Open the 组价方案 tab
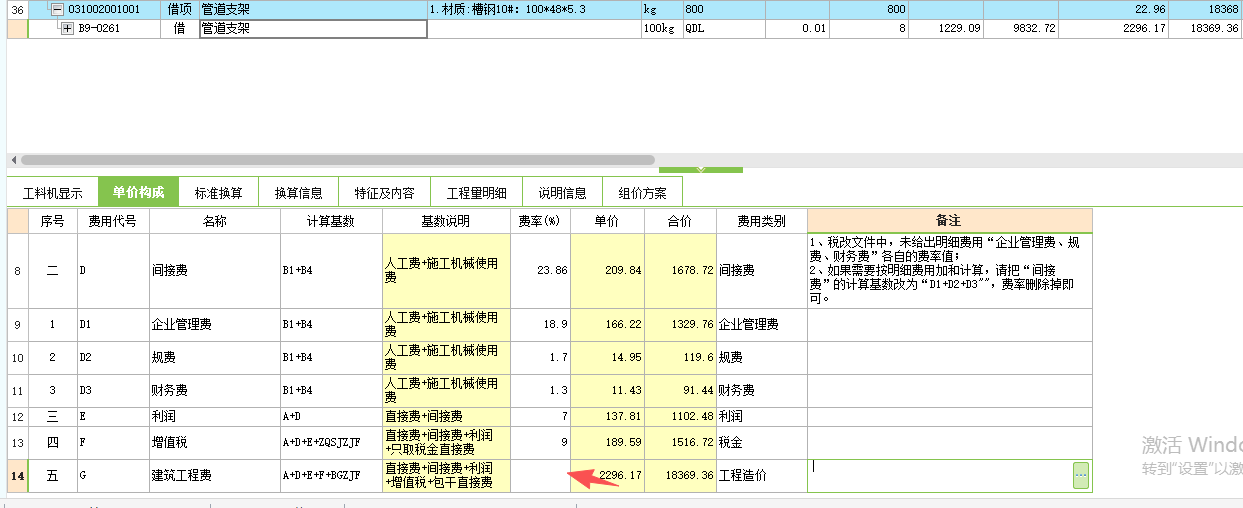 (642, 192)
